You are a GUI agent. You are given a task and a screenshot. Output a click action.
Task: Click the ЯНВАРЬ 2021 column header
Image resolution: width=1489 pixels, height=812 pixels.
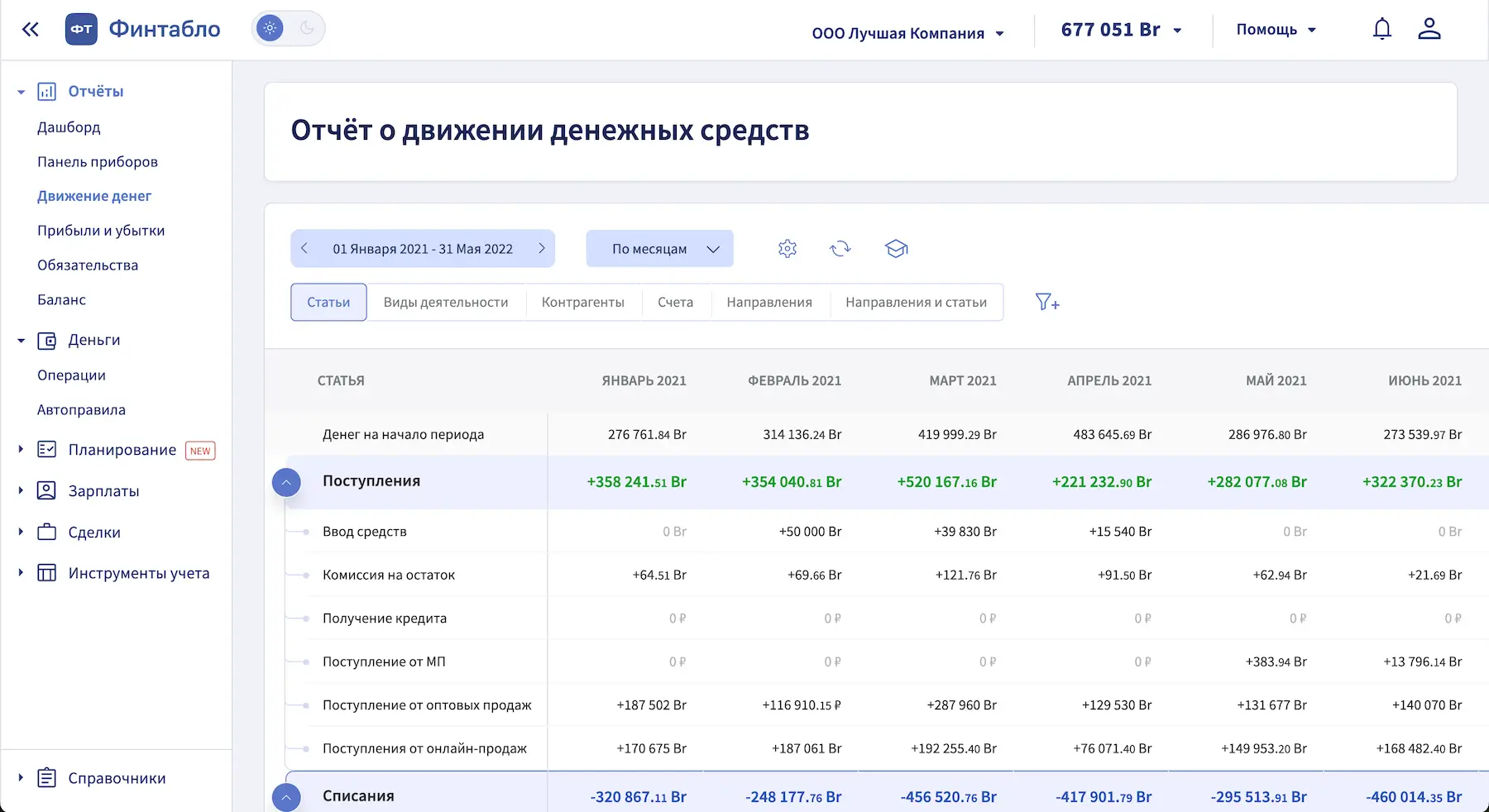[644, 380]
